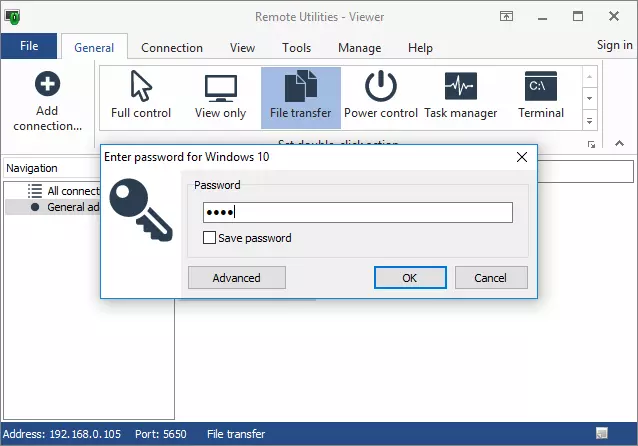Click the status bar icon at bottom right
This screenshot has height=446, width=638.
(x=601, y=433)
